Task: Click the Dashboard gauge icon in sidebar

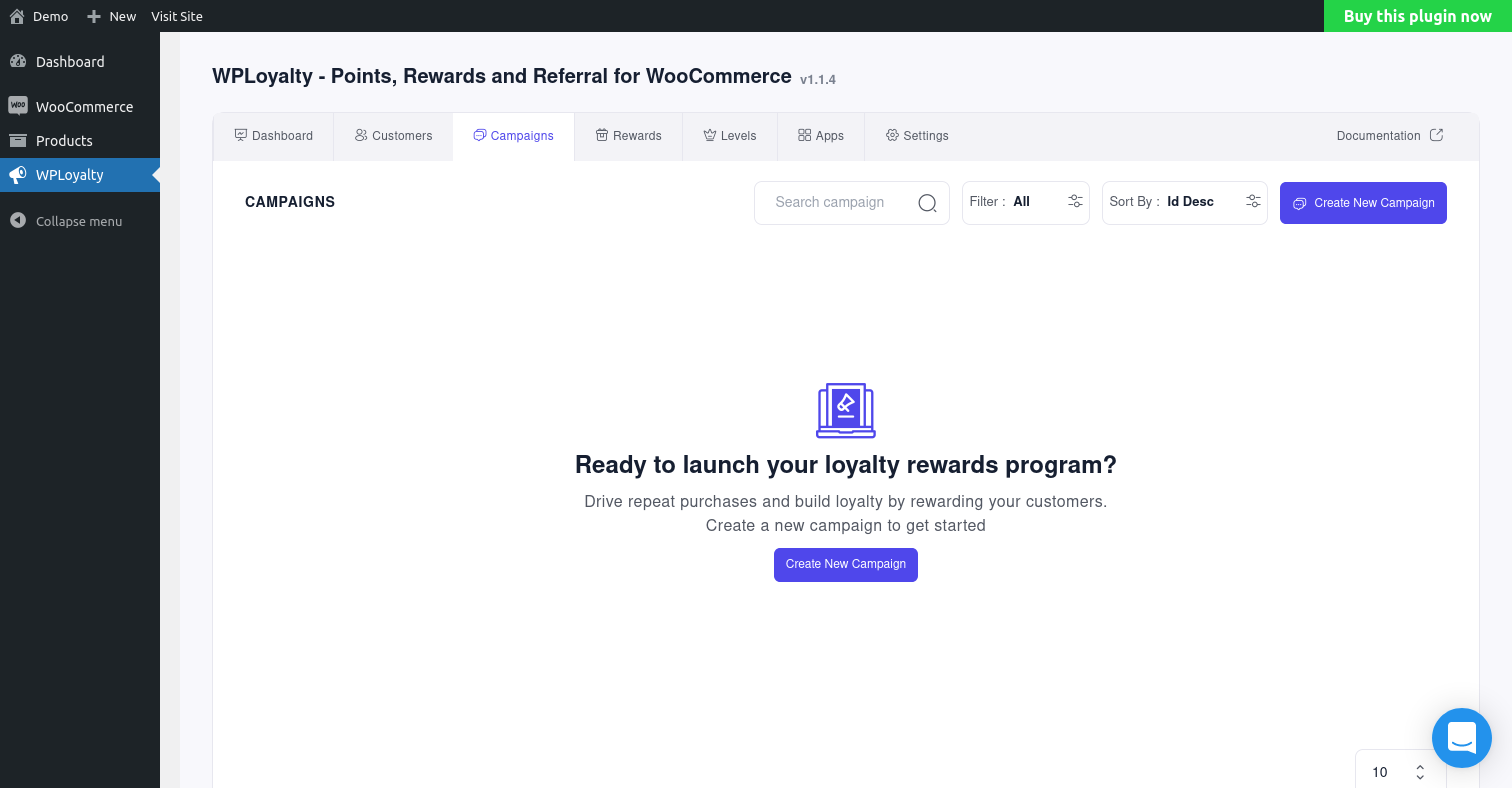Action: click(x=18, y=61)
